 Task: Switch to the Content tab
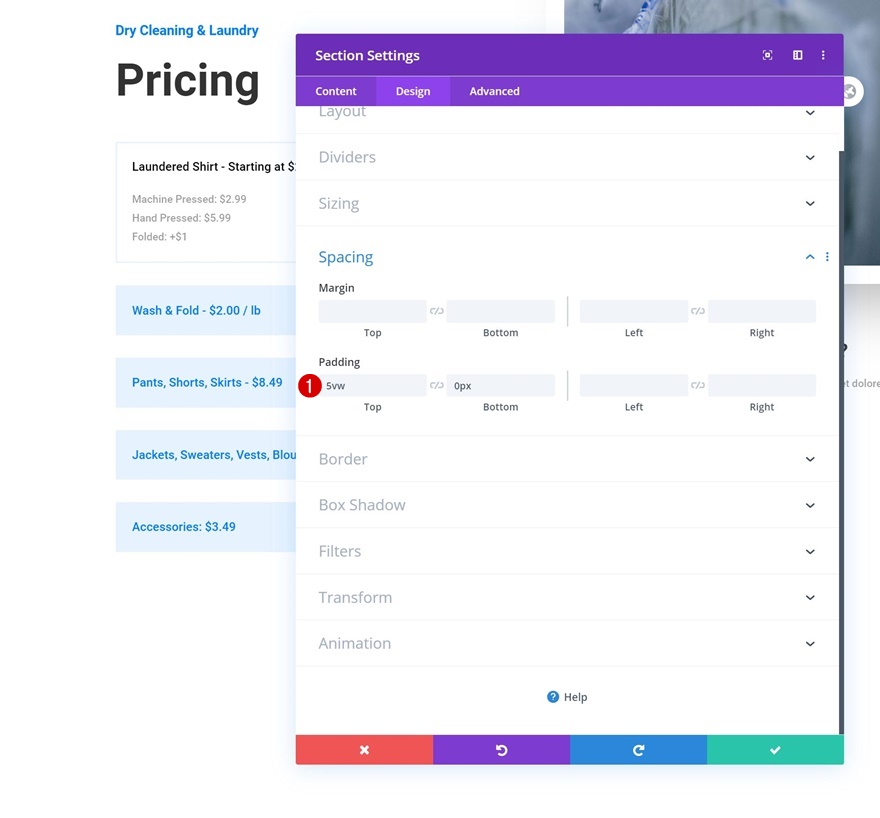336,91
